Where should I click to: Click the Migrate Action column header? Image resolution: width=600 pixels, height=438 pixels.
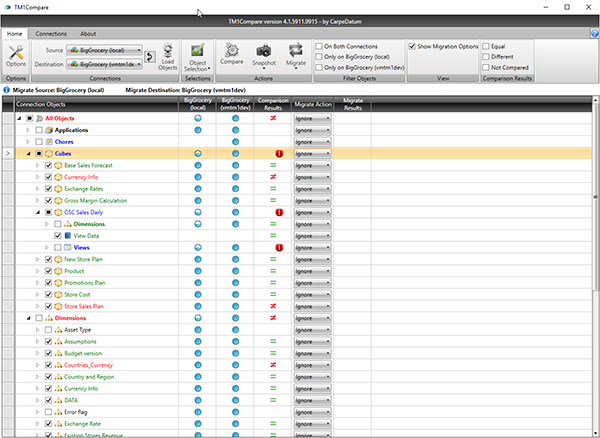point(313,104)
